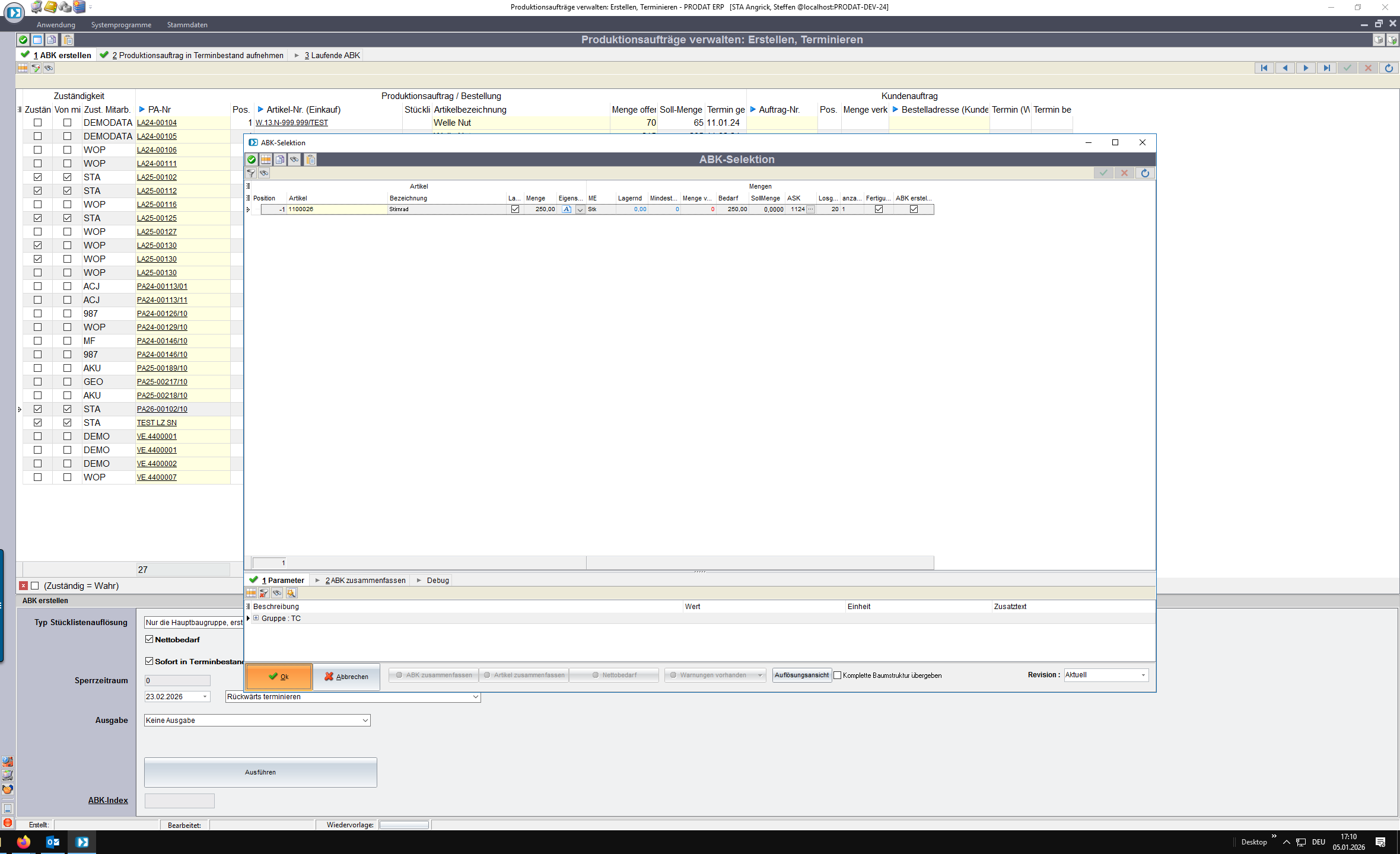Switch to the 2 ABK zusammenfassen tab
This screenshot has width=1400, height=854.
pyautogui.click(x=365, y=581)
